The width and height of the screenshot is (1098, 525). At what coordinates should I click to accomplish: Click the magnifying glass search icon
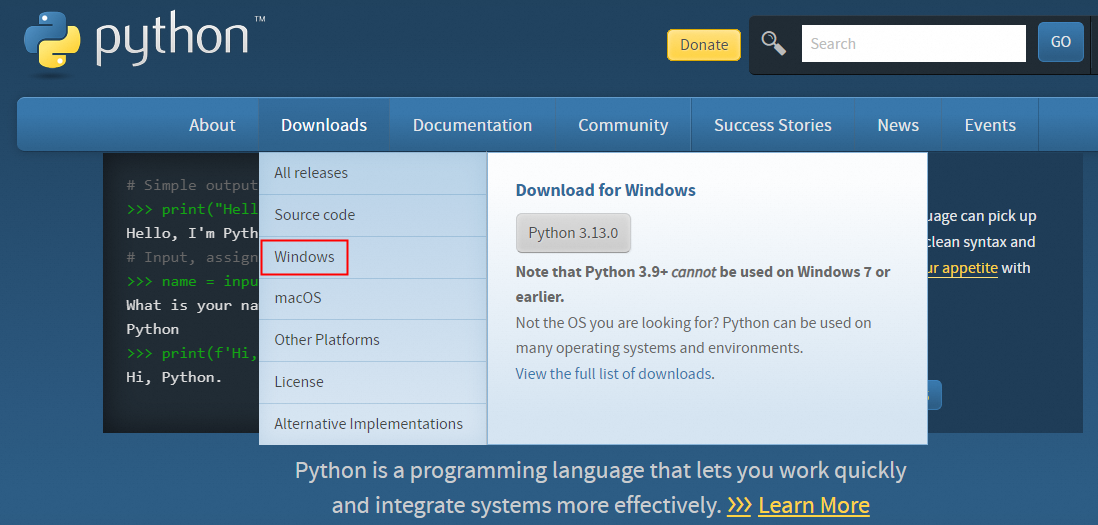click(773, 43)
